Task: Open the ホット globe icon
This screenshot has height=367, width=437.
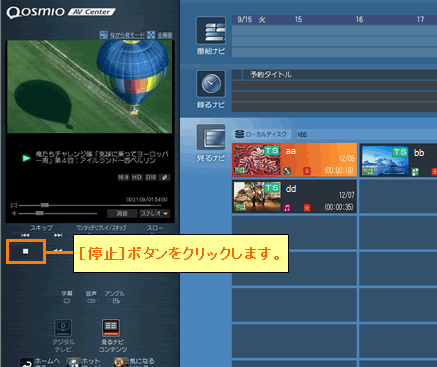Action: 74,363
